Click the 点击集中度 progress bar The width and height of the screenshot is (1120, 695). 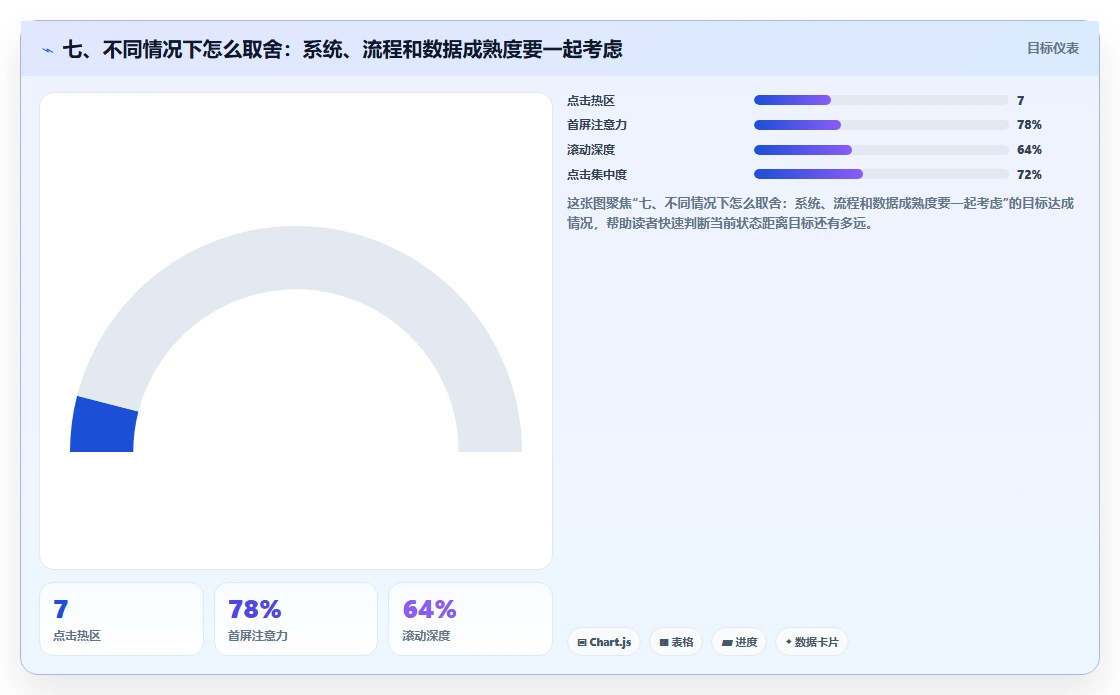[881, 174]
